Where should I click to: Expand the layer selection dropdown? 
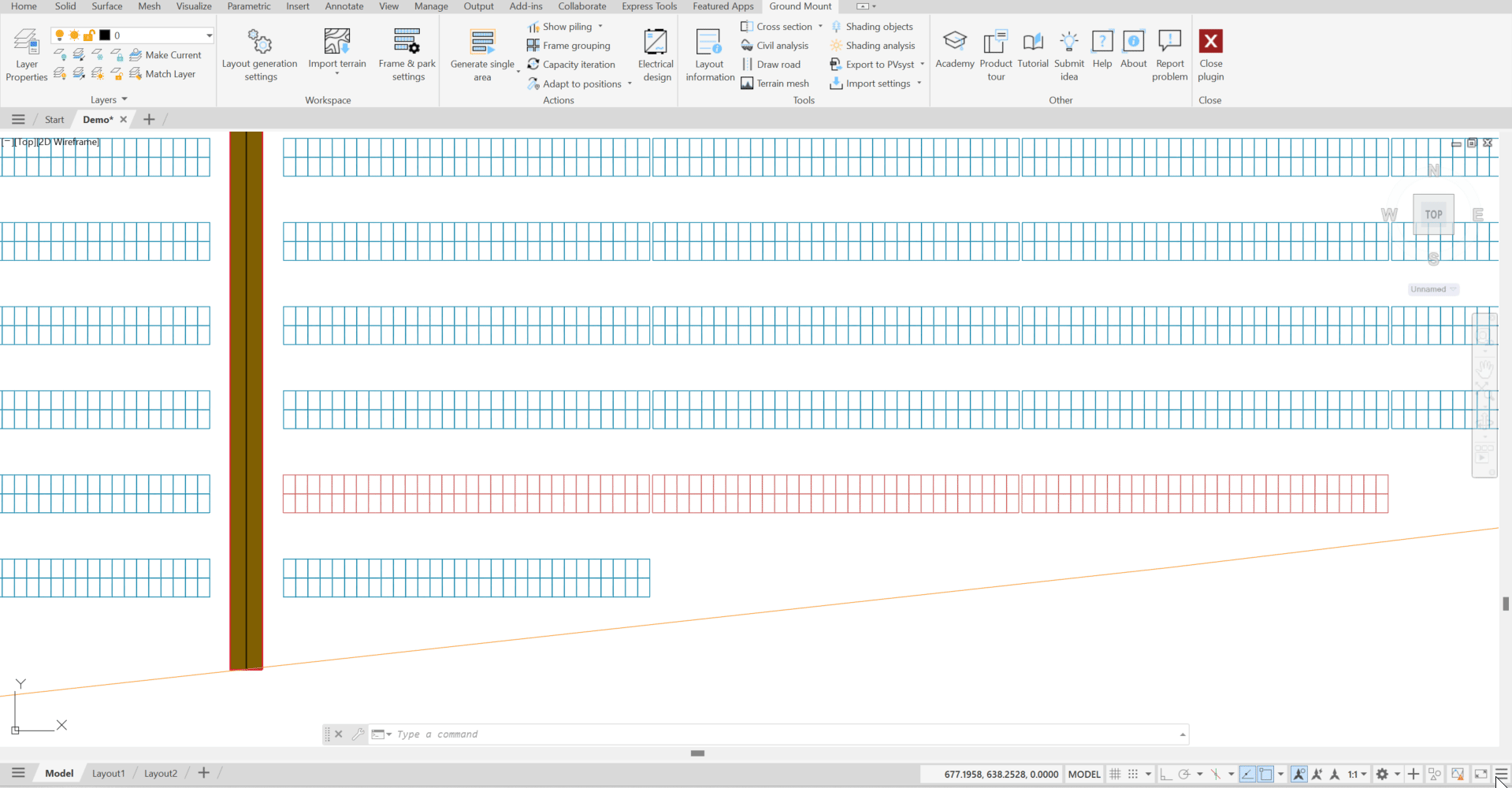point(209,35)
